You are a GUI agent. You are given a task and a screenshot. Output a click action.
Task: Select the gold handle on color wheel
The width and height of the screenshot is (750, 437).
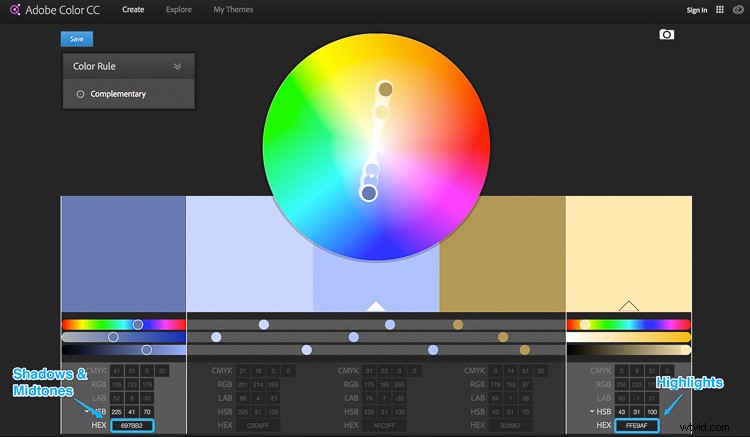tap(385, 90)
